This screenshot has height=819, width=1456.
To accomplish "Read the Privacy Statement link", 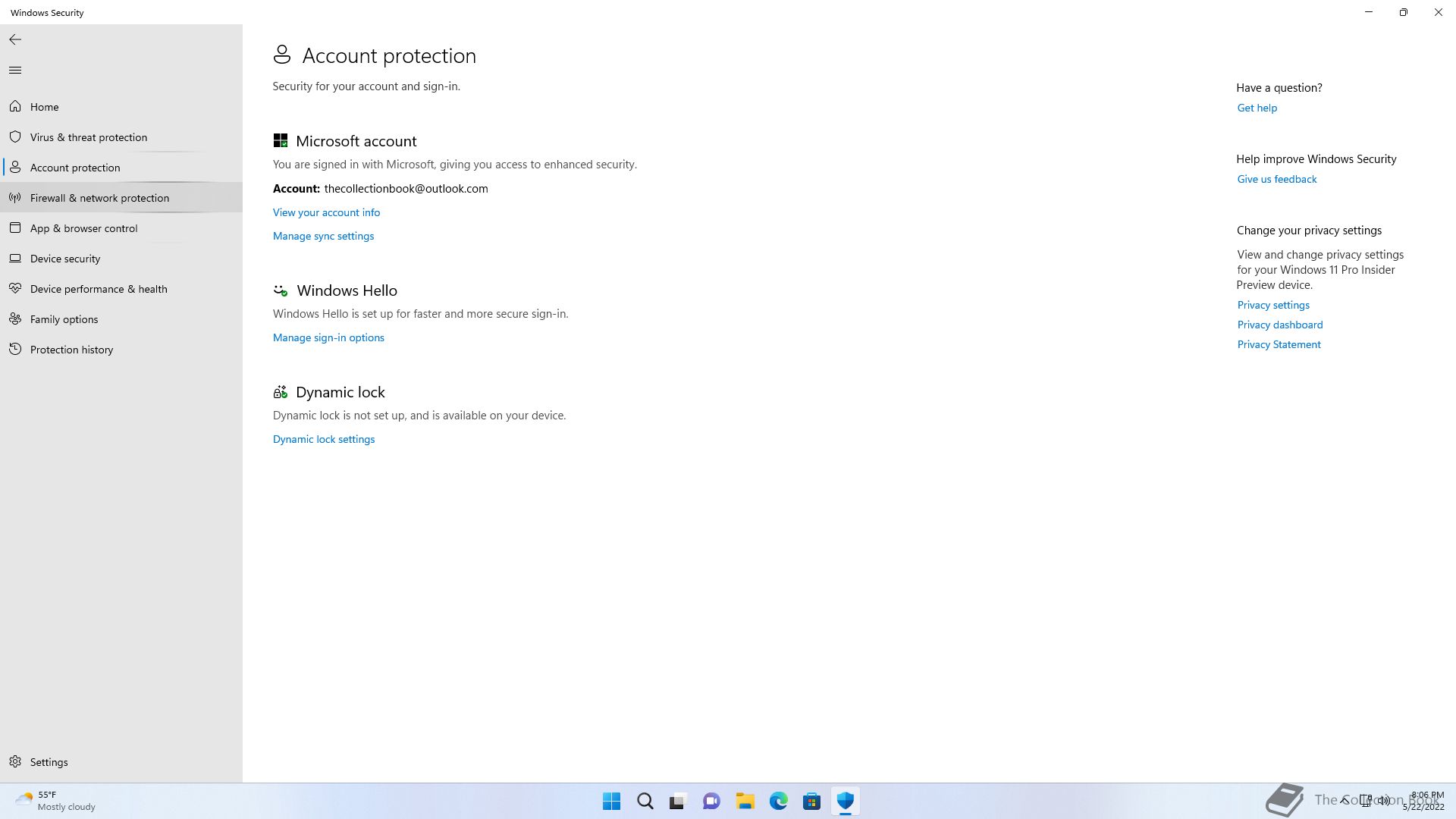I will (1279, 344).
